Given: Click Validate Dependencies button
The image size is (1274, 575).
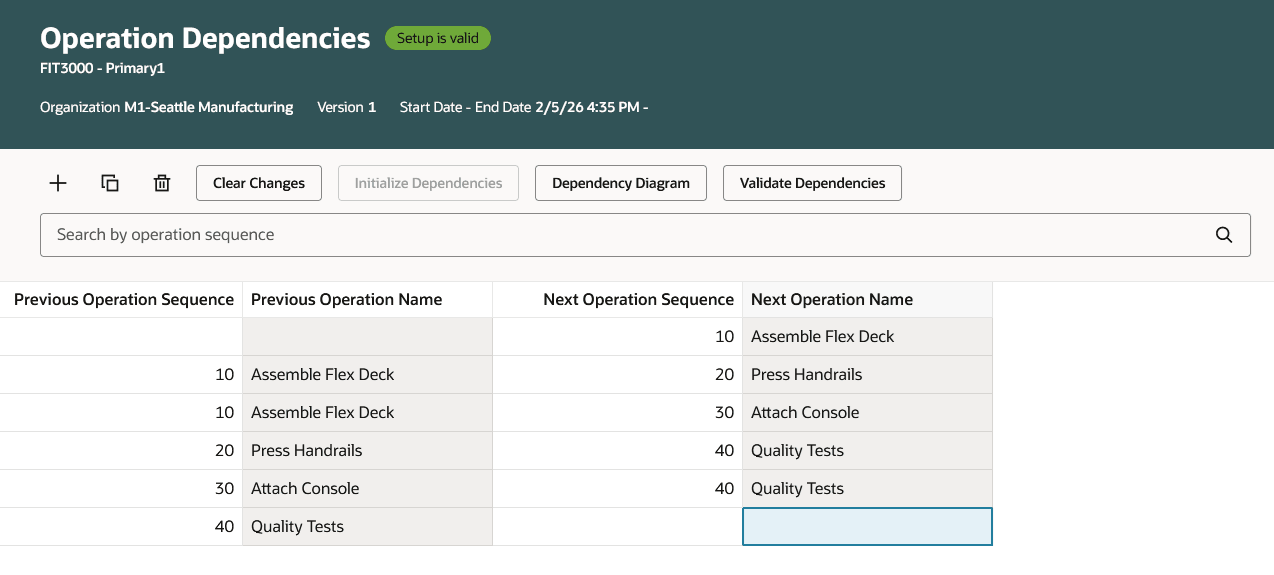Looking at the screenshot, I should [x=812, y=183].
